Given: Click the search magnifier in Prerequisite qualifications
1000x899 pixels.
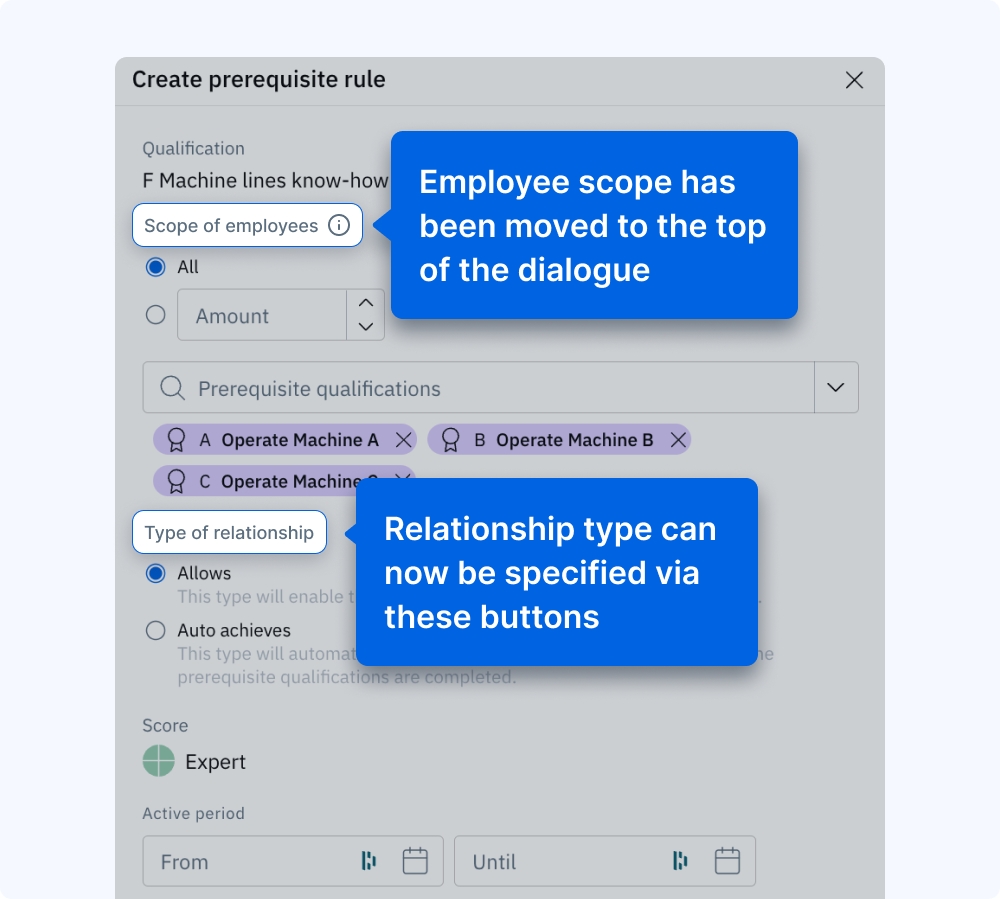Looking at the screenshot, I should coord(172,388).
